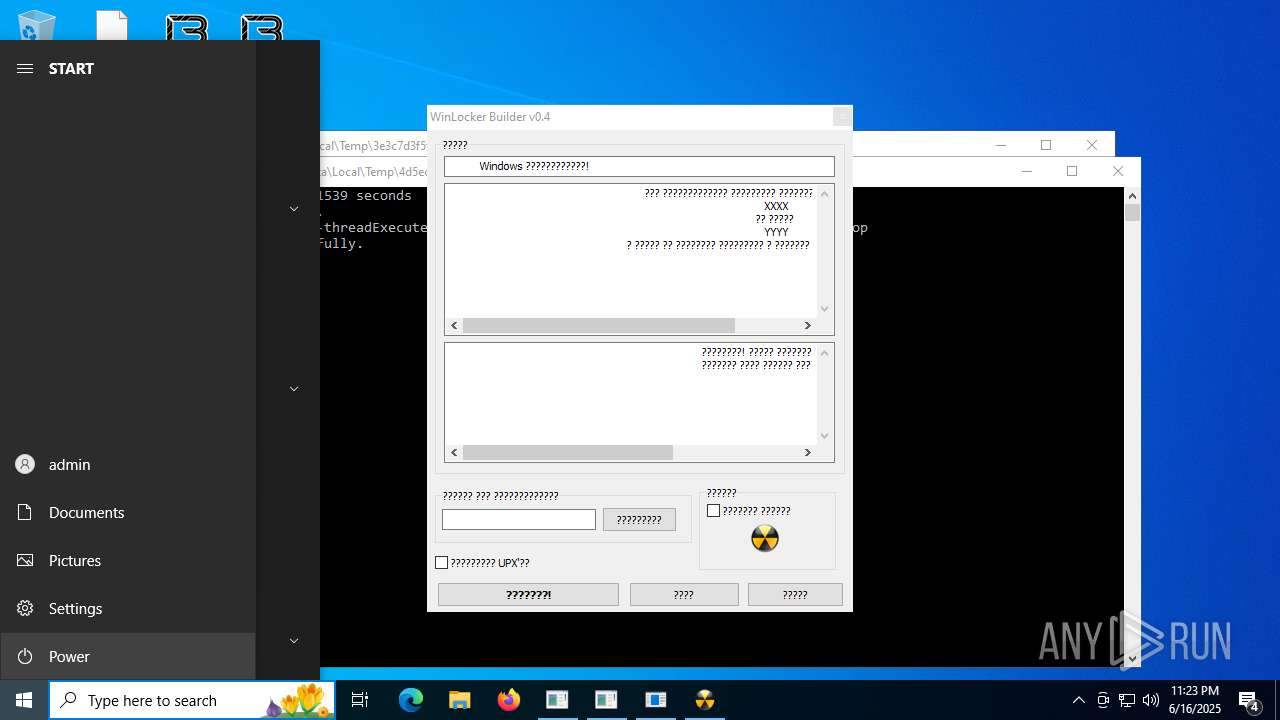
Task: Expand the bottom Start menu group chevron
Action: [294, 641]
